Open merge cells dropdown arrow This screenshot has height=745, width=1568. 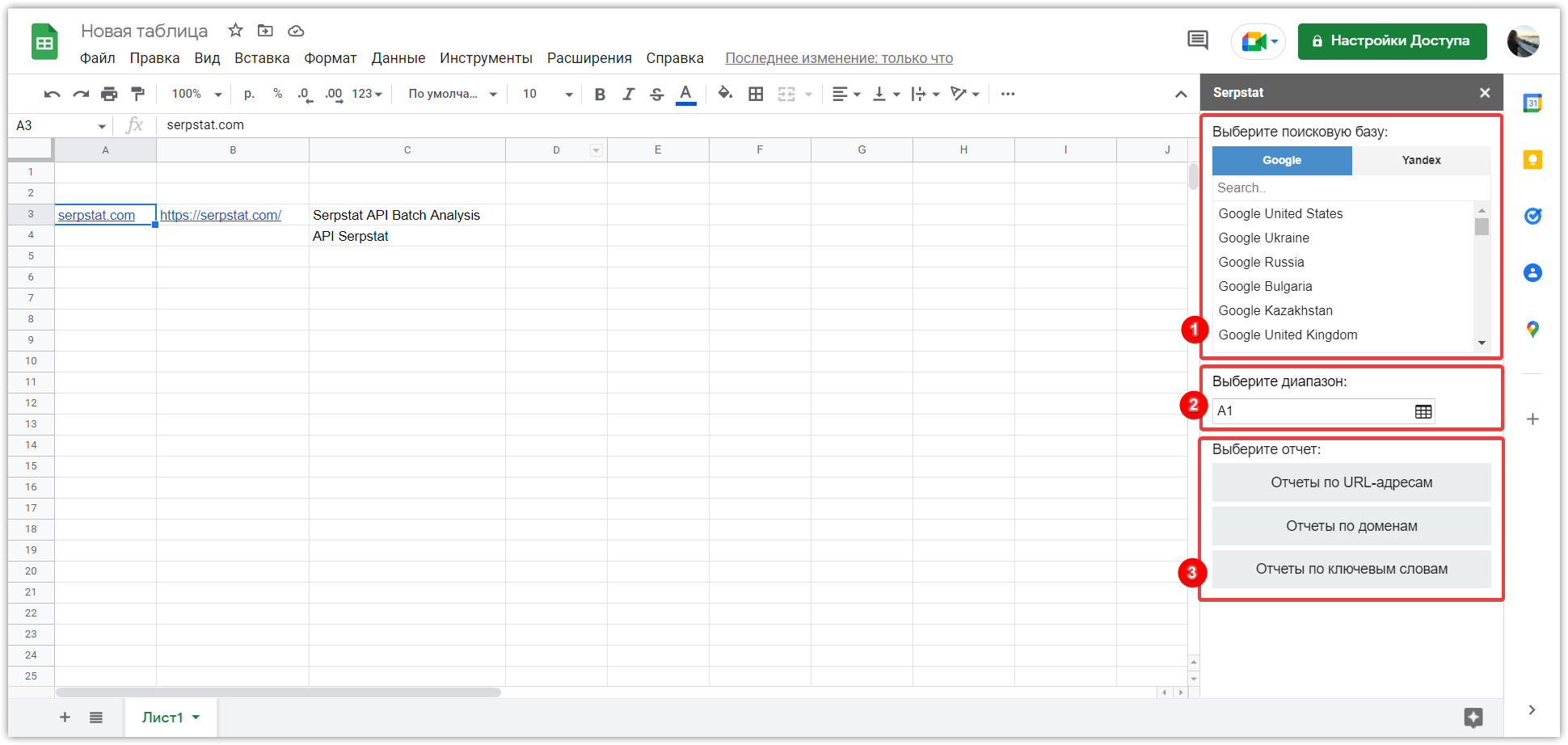(808, 95)
